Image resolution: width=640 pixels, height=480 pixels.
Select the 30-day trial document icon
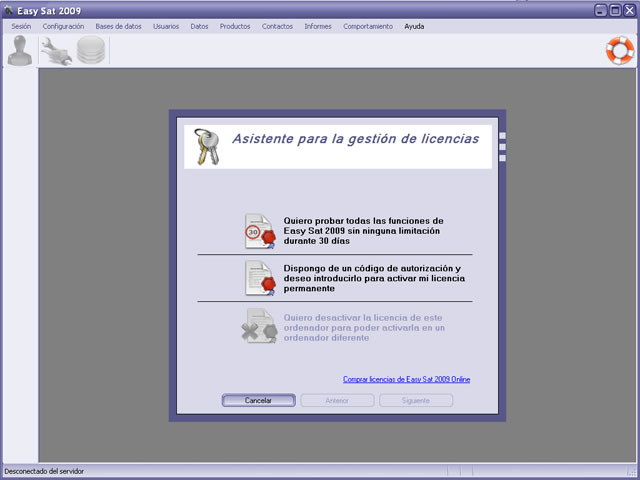260,231
